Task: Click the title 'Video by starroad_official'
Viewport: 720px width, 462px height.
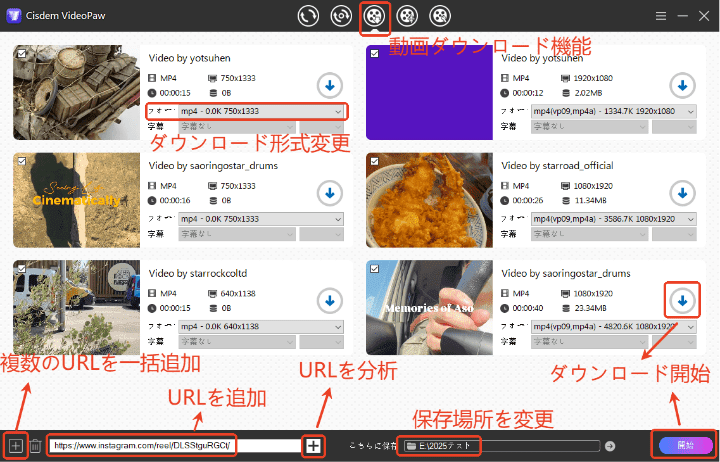Action: point(557,166)
